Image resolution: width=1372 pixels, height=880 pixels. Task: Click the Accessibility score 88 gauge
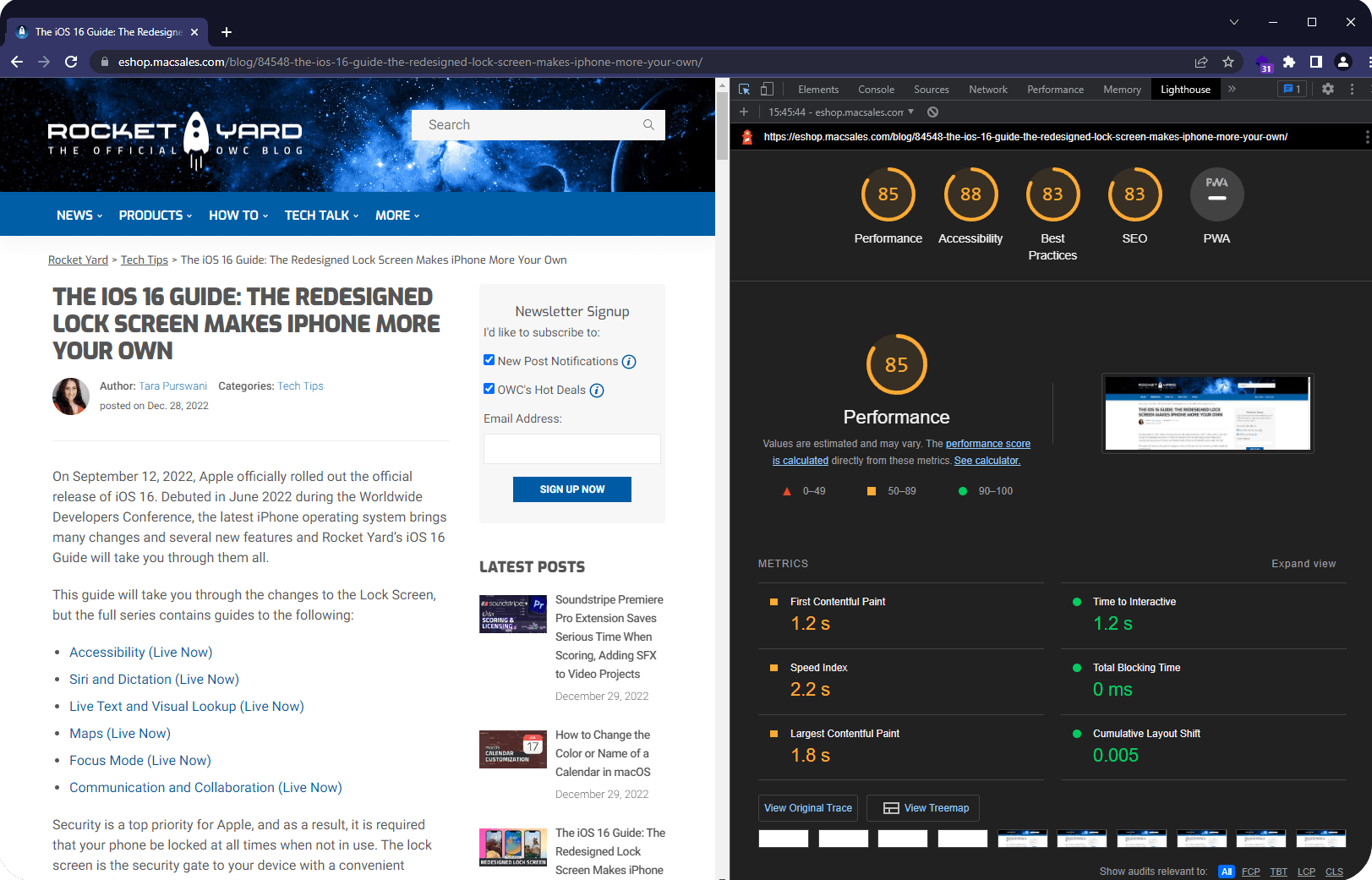click(970, 194)
